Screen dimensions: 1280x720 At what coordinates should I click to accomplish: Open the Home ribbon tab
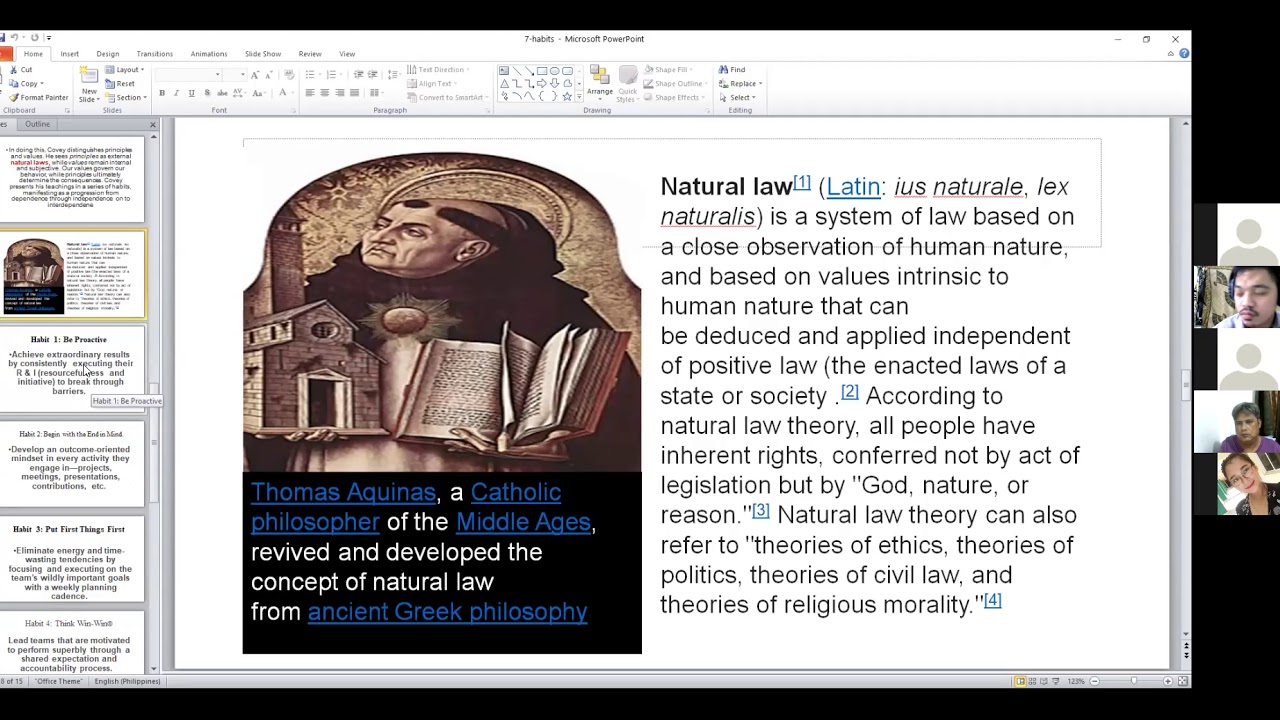click(x=33, y=54)
